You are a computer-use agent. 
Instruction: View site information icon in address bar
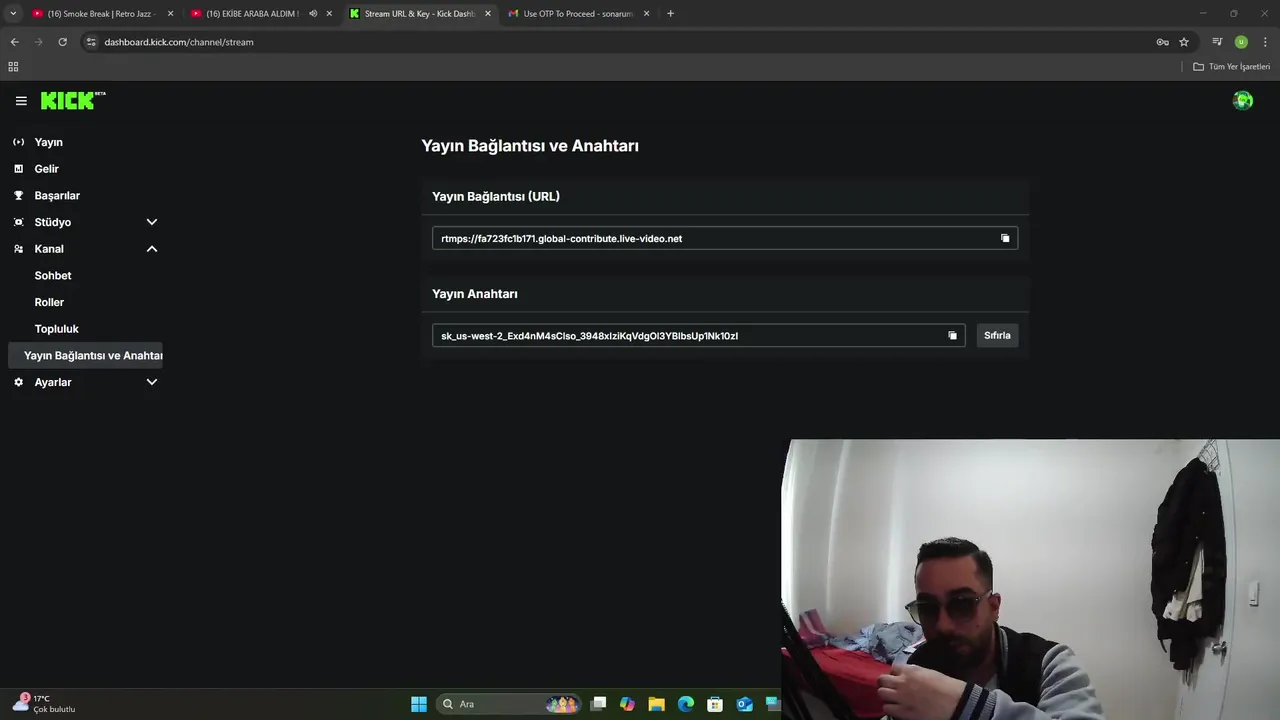click(91, 42)
